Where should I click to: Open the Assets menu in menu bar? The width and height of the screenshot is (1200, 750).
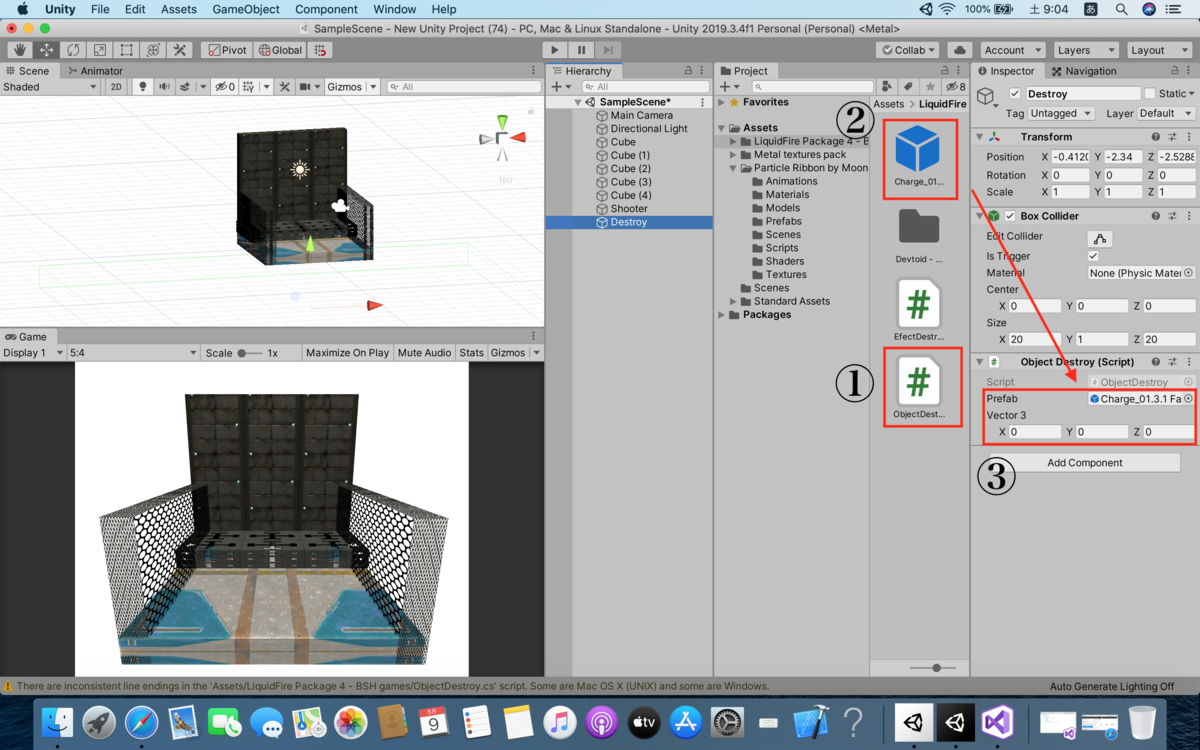click(179, 9)
